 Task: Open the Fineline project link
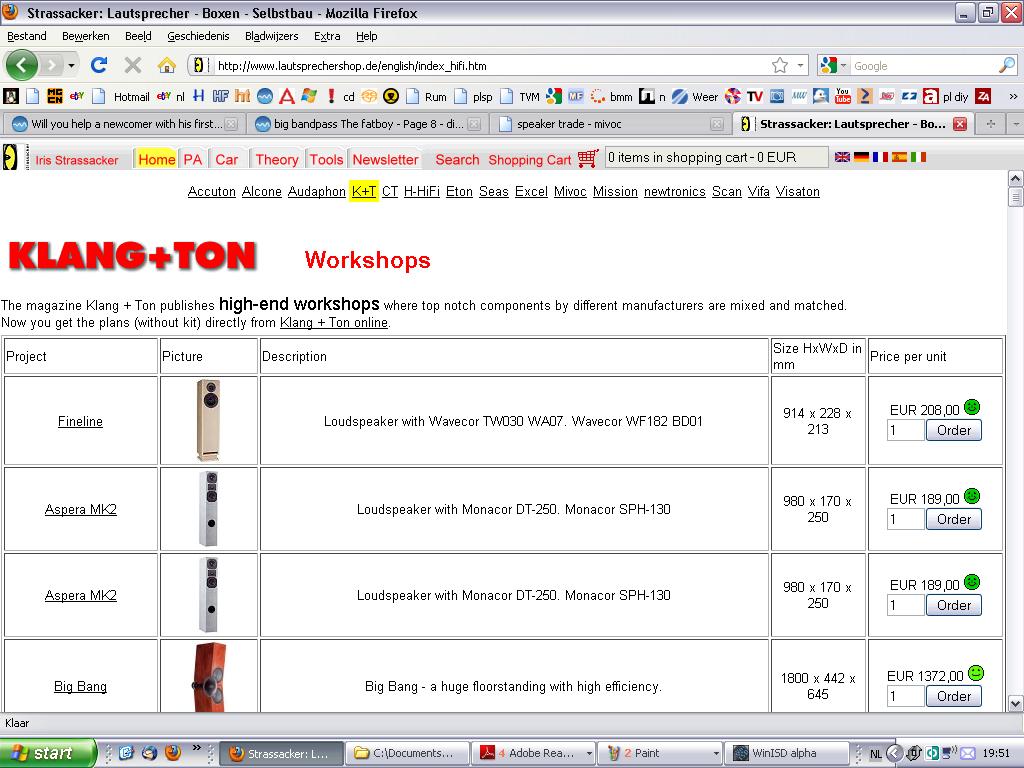pyautogui.click(x=80, y=421)
